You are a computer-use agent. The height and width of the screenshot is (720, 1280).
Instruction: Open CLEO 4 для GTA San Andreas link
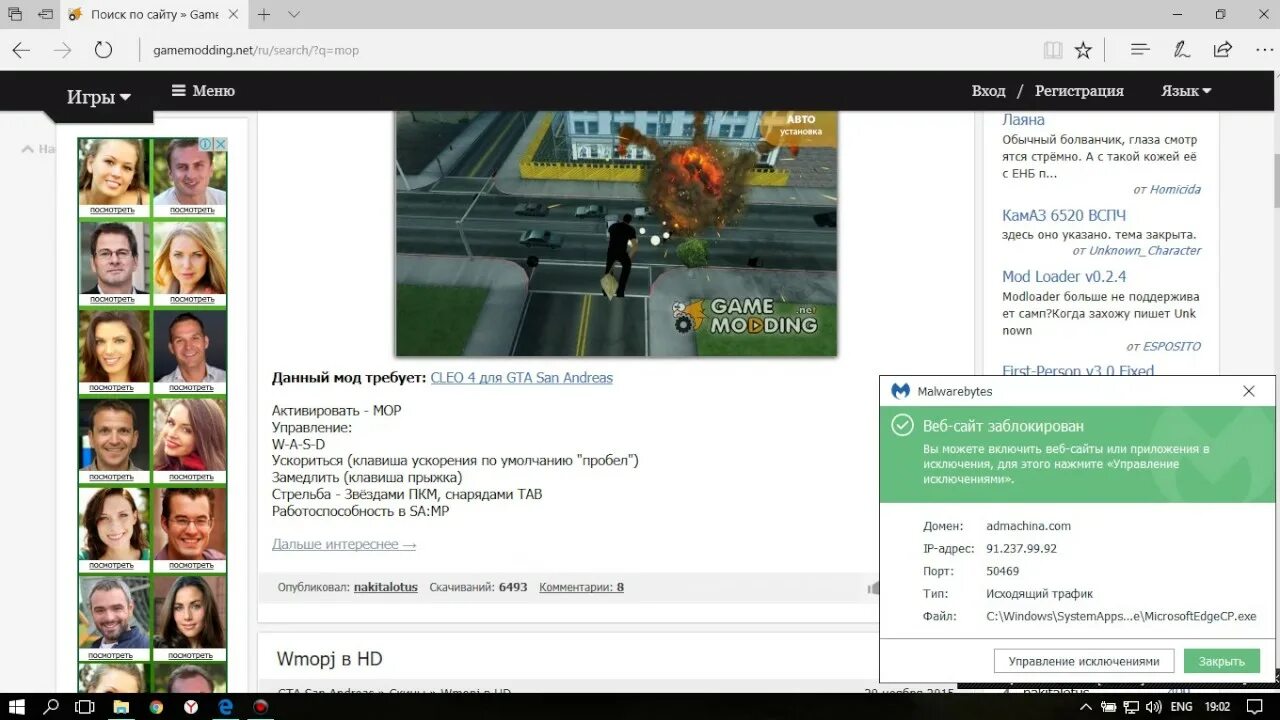coord(521,378)
